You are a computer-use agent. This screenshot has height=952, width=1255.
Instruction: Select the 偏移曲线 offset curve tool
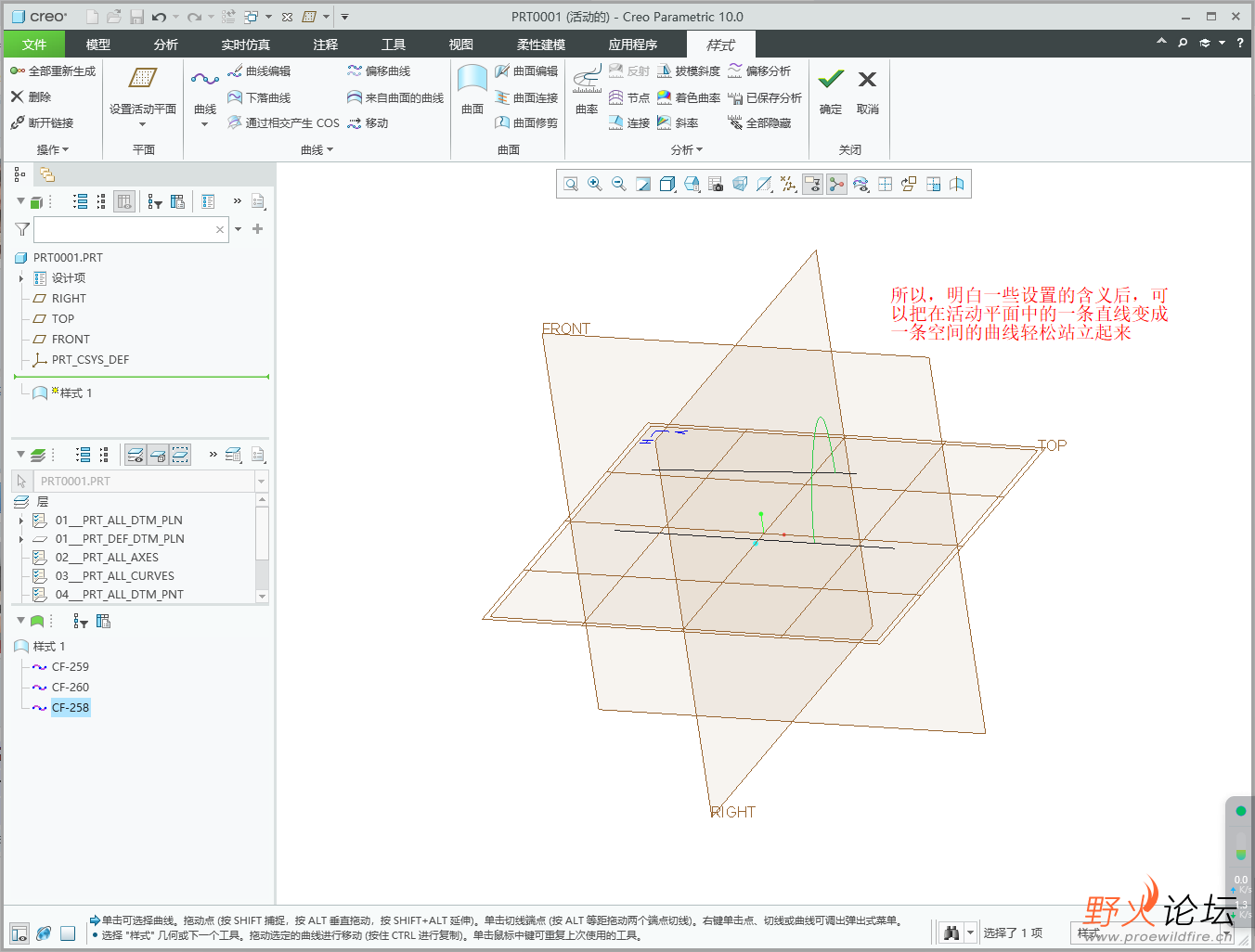click(379, 71)
